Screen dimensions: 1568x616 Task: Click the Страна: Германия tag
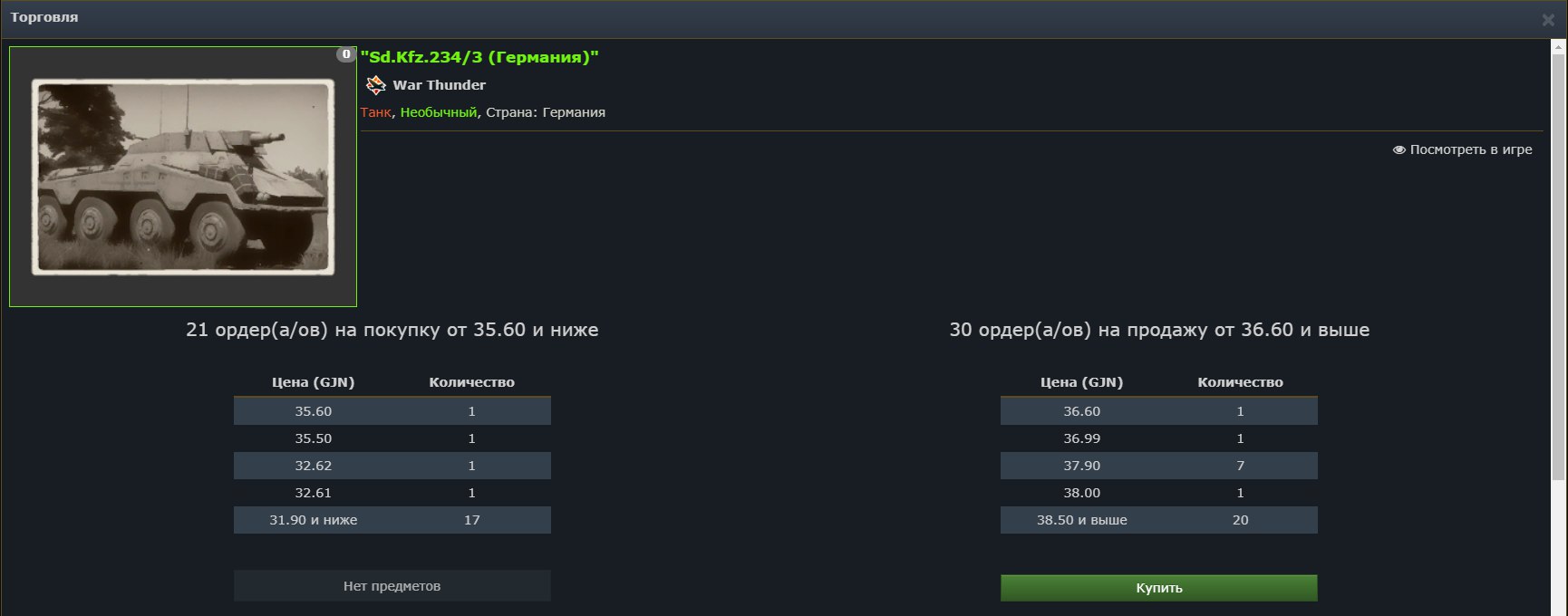point(546,112)
